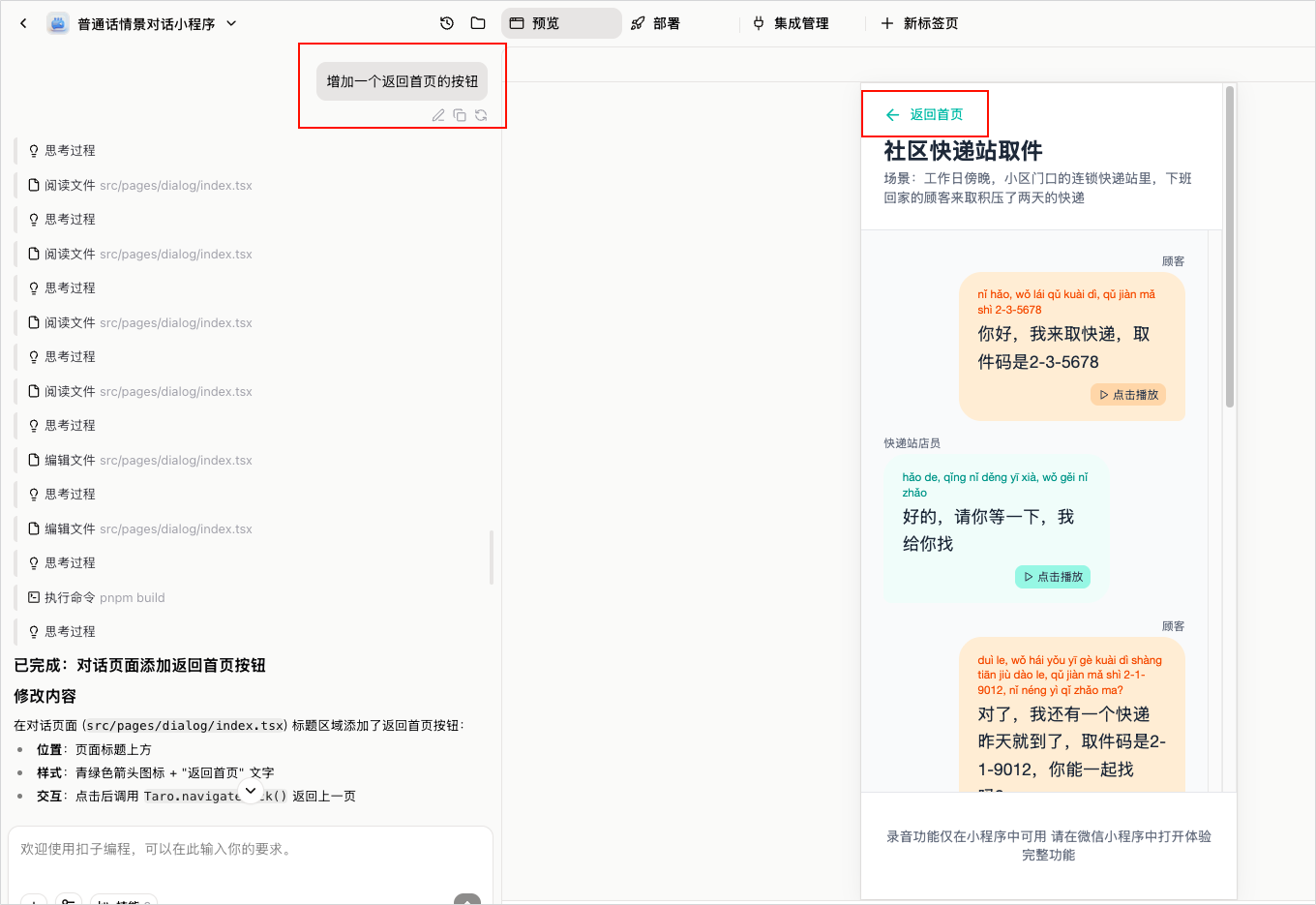
Task: Play audio for 你好，我来取快递 message
Action: pyautogui.click(x=1128, y=395)
